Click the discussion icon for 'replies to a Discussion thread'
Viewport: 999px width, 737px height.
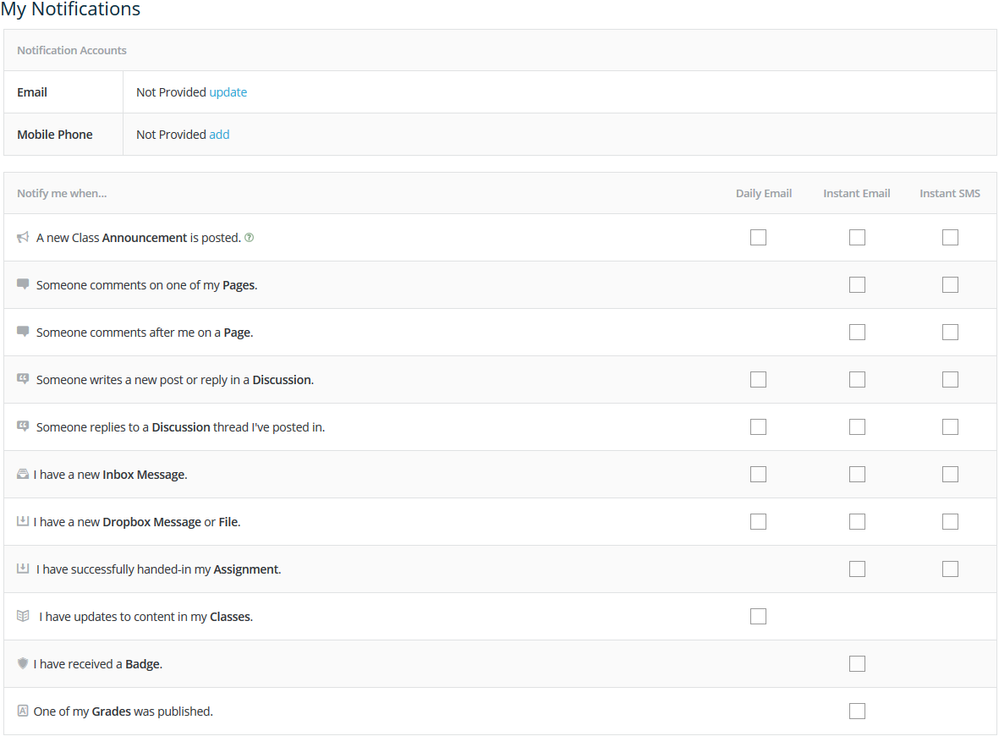coord(23,426)
